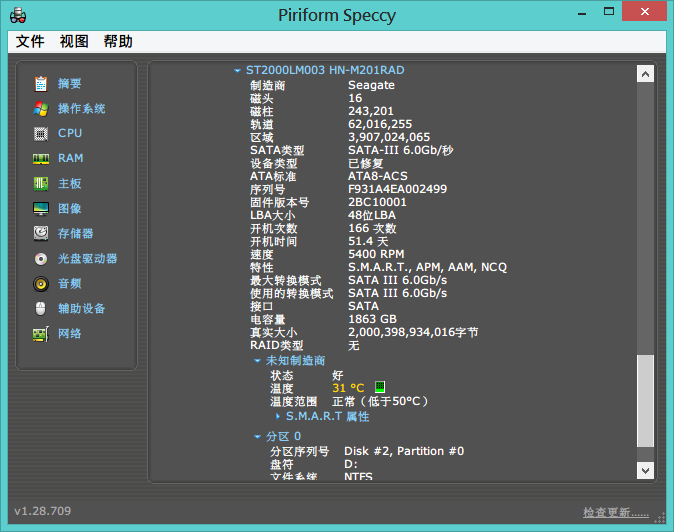Show the 主板 section
674x532 pixels.
point(70,183)
